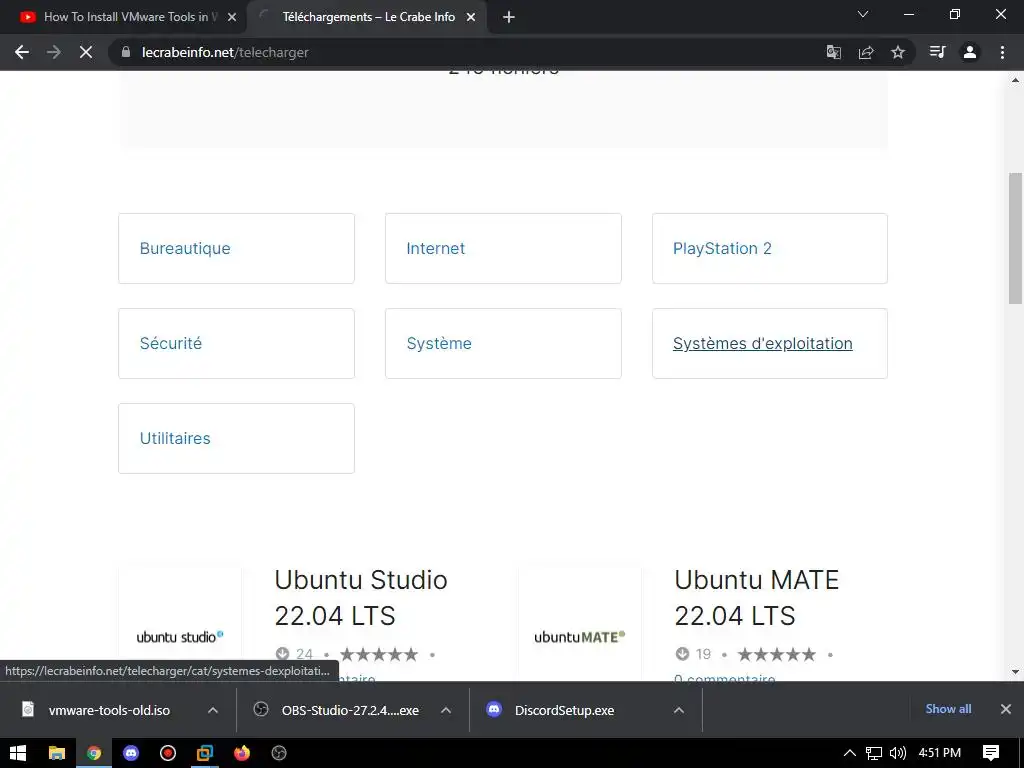The image size is (1024, 768).
Task: Open the vmware-tools-old.iso download
Action: click(109, 710)
